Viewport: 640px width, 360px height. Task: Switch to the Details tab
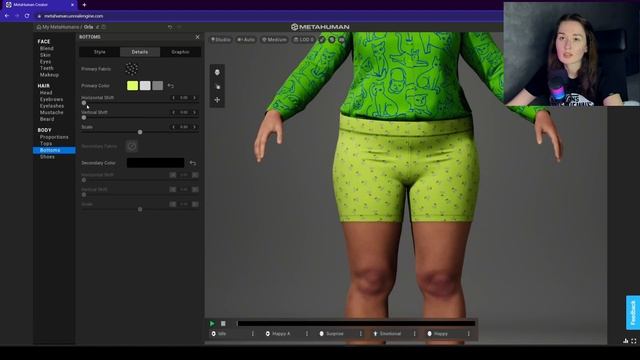140,52
